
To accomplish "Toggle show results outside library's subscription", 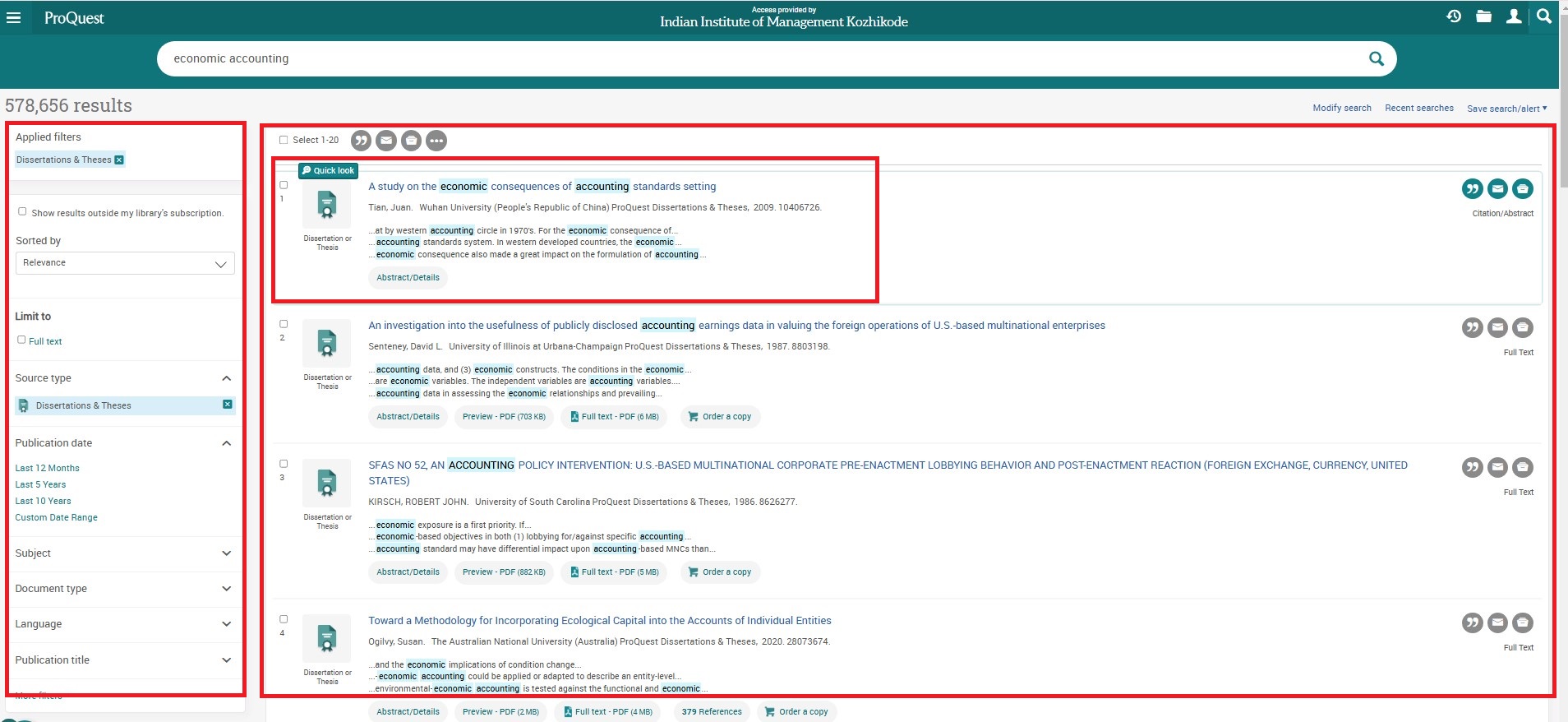I will coord(22,211).
